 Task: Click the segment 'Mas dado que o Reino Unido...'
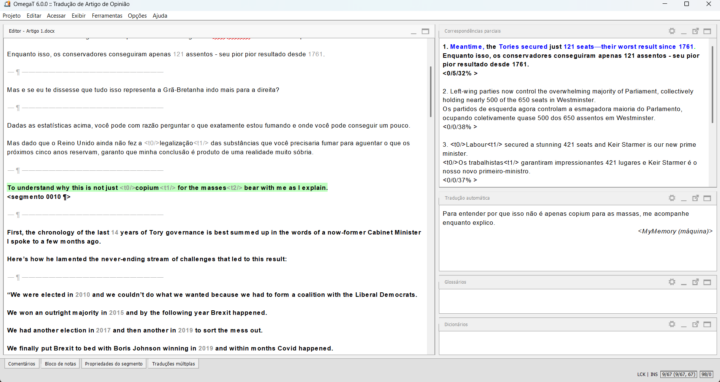(x=208, y=148)
